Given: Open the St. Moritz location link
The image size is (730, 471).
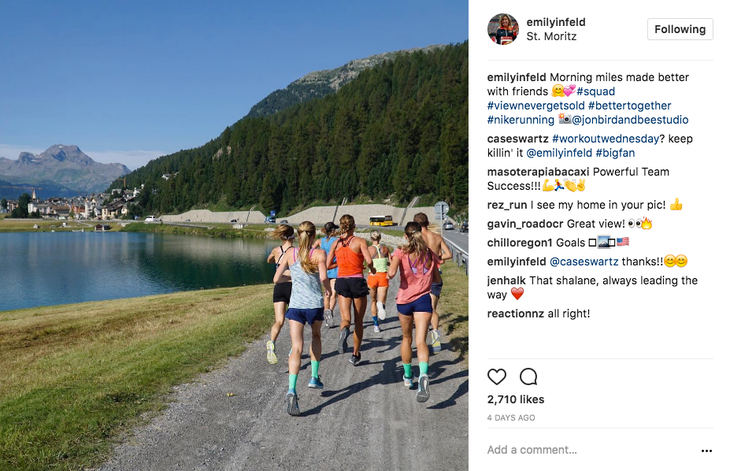Looking at the screenshot, I should [x=551, y=36].
